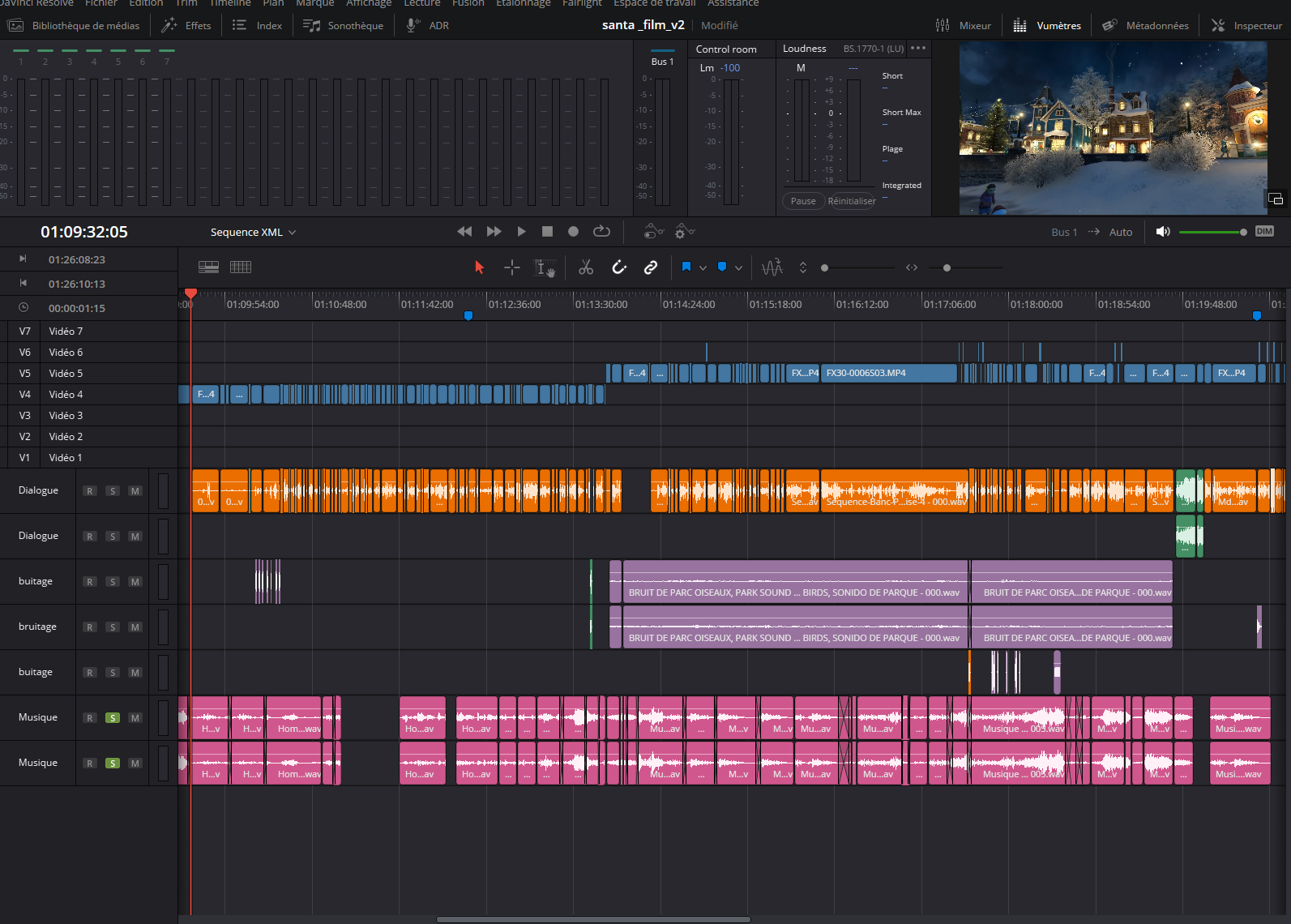Toggle the snapping magnet icon

[619, 267]
